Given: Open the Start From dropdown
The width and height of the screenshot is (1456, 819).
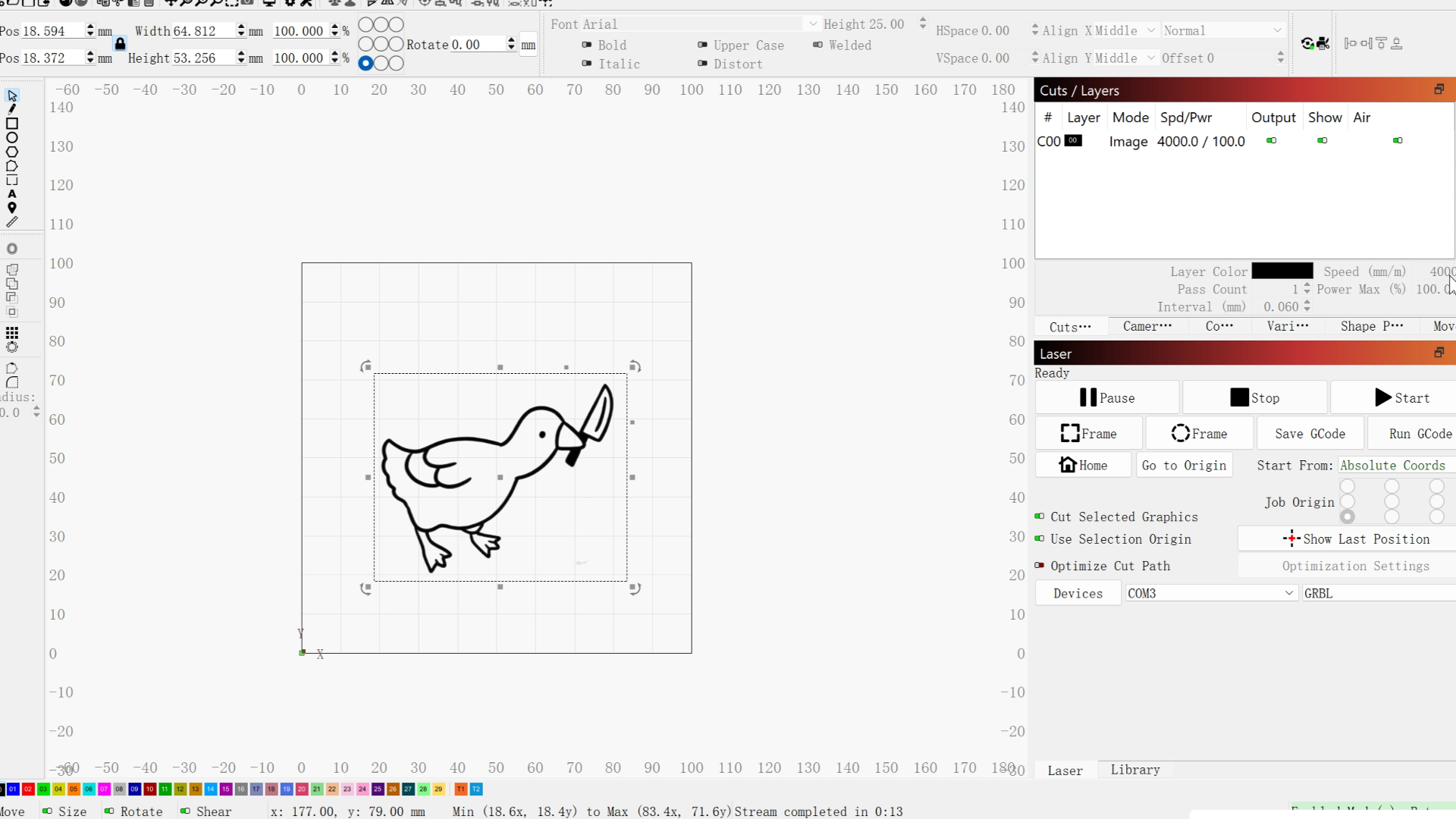Looking at the screenshot, I should (1393, 465).
